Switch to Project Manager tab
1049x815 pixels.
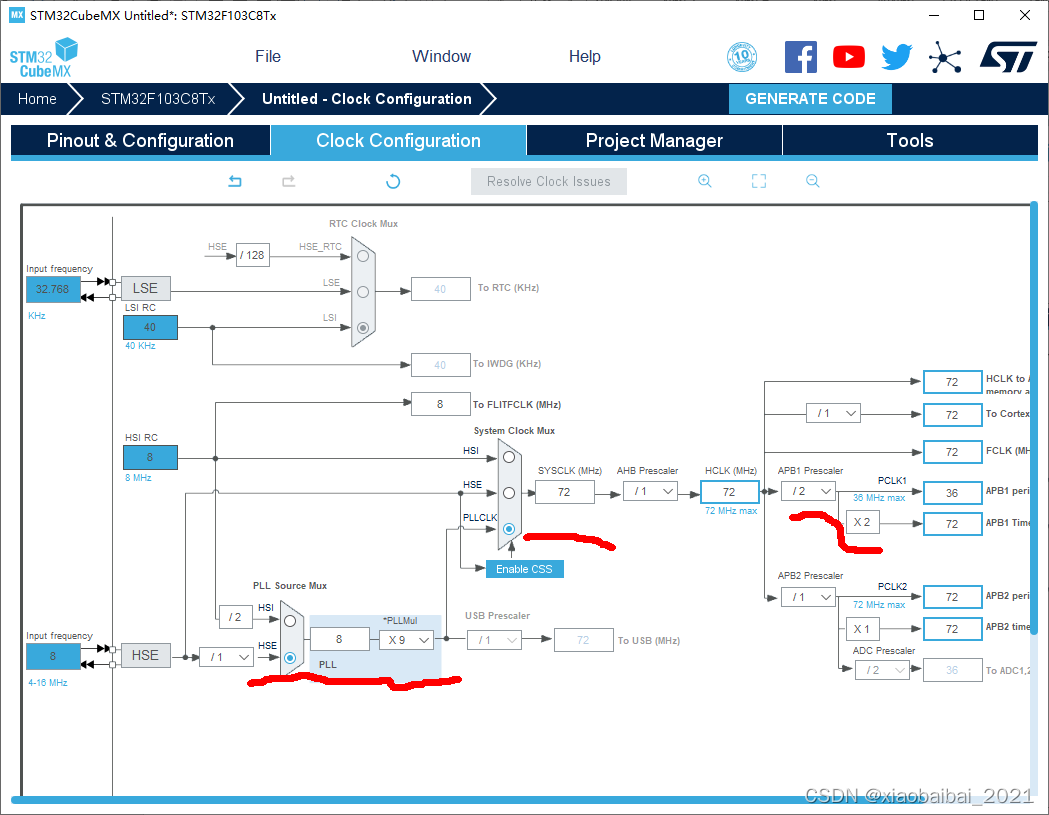(654, 141)
